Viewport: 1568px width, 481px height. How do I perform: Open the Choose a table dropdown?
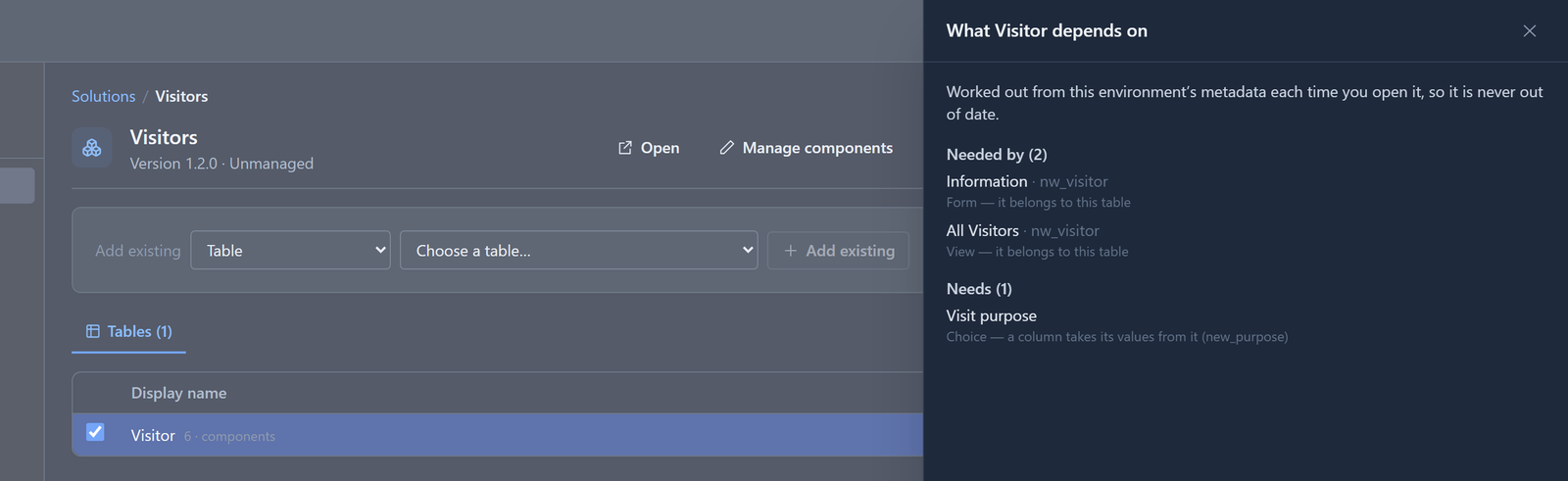click(578, 250)
